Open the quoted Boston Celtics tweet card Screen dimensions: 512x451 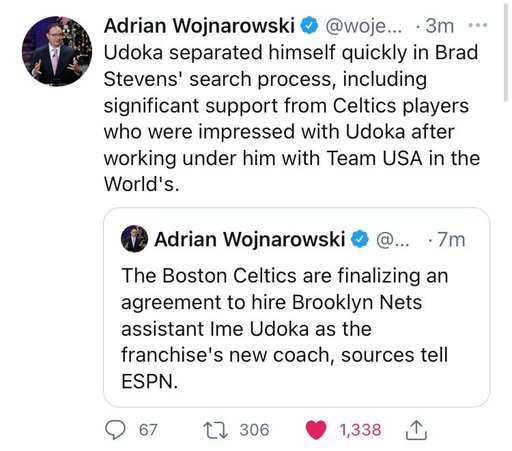[x=296, y=307]
